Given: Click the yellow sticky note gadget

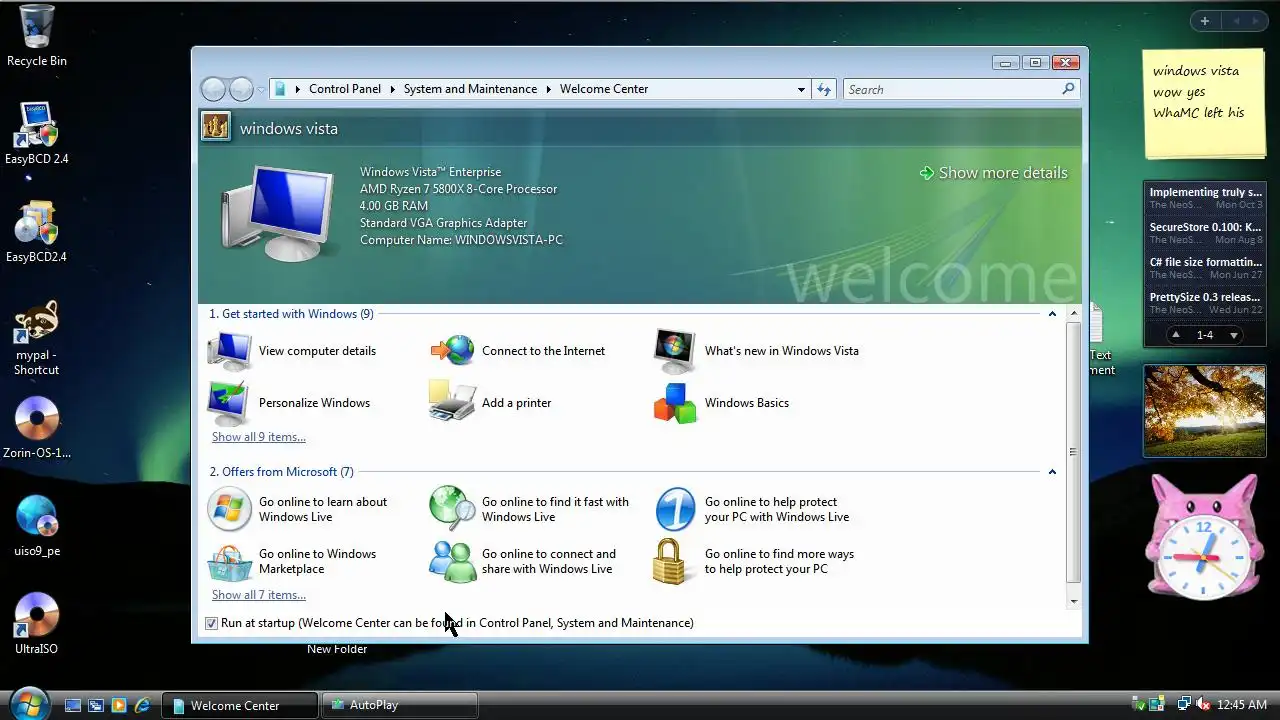Looking at the screenshot, I should 1204,104.
